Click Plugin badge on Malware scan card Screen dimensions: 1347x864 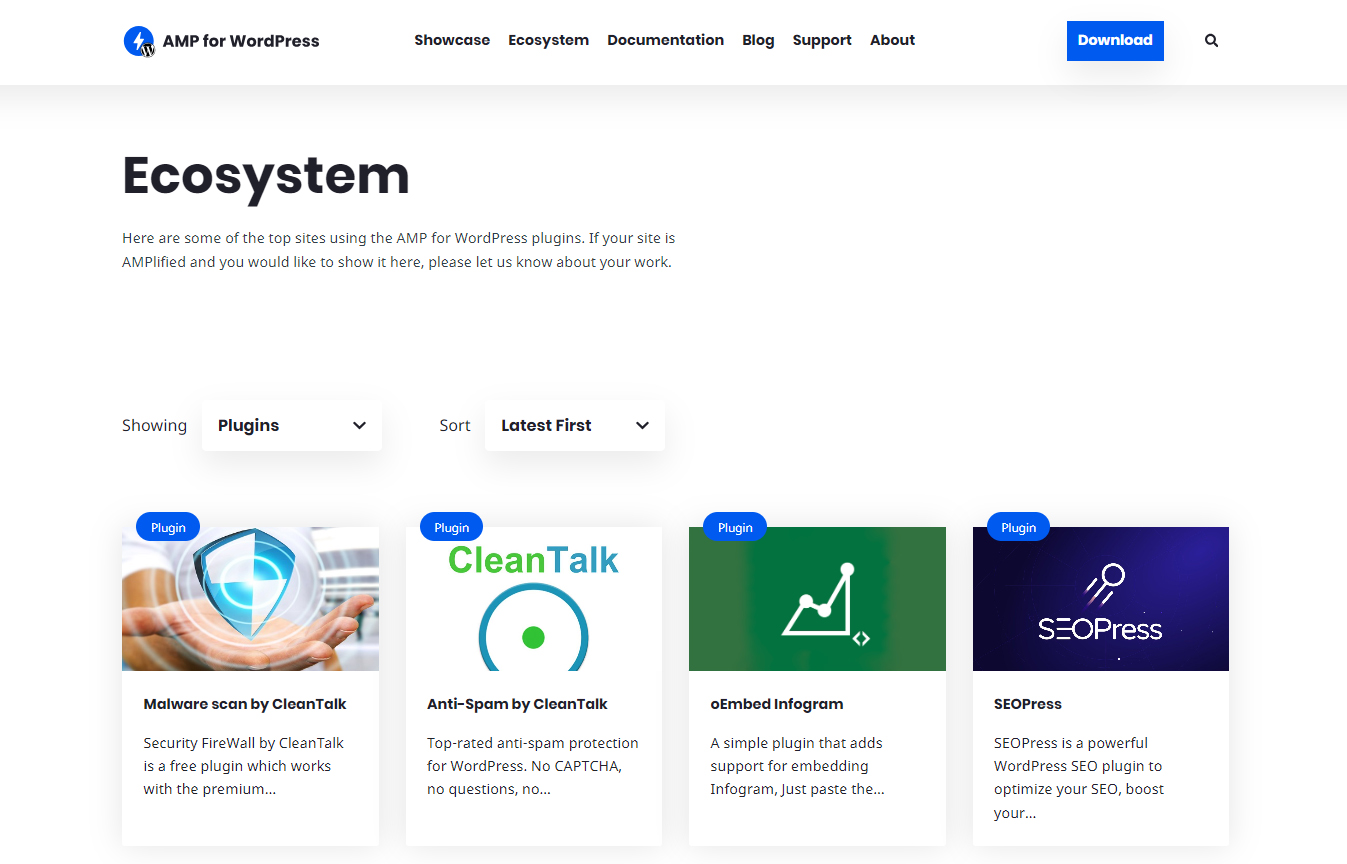pyautogui.click(x=168, y=527)
